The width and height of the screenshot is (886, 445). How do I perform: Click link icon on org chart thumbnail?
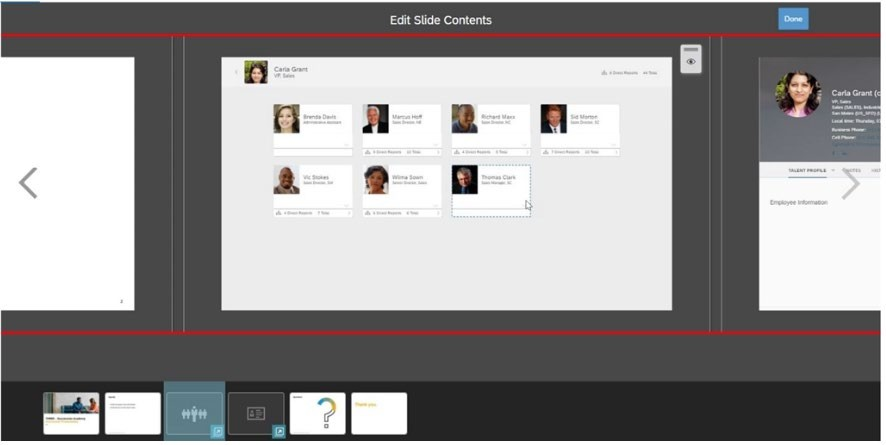point(217,431)
